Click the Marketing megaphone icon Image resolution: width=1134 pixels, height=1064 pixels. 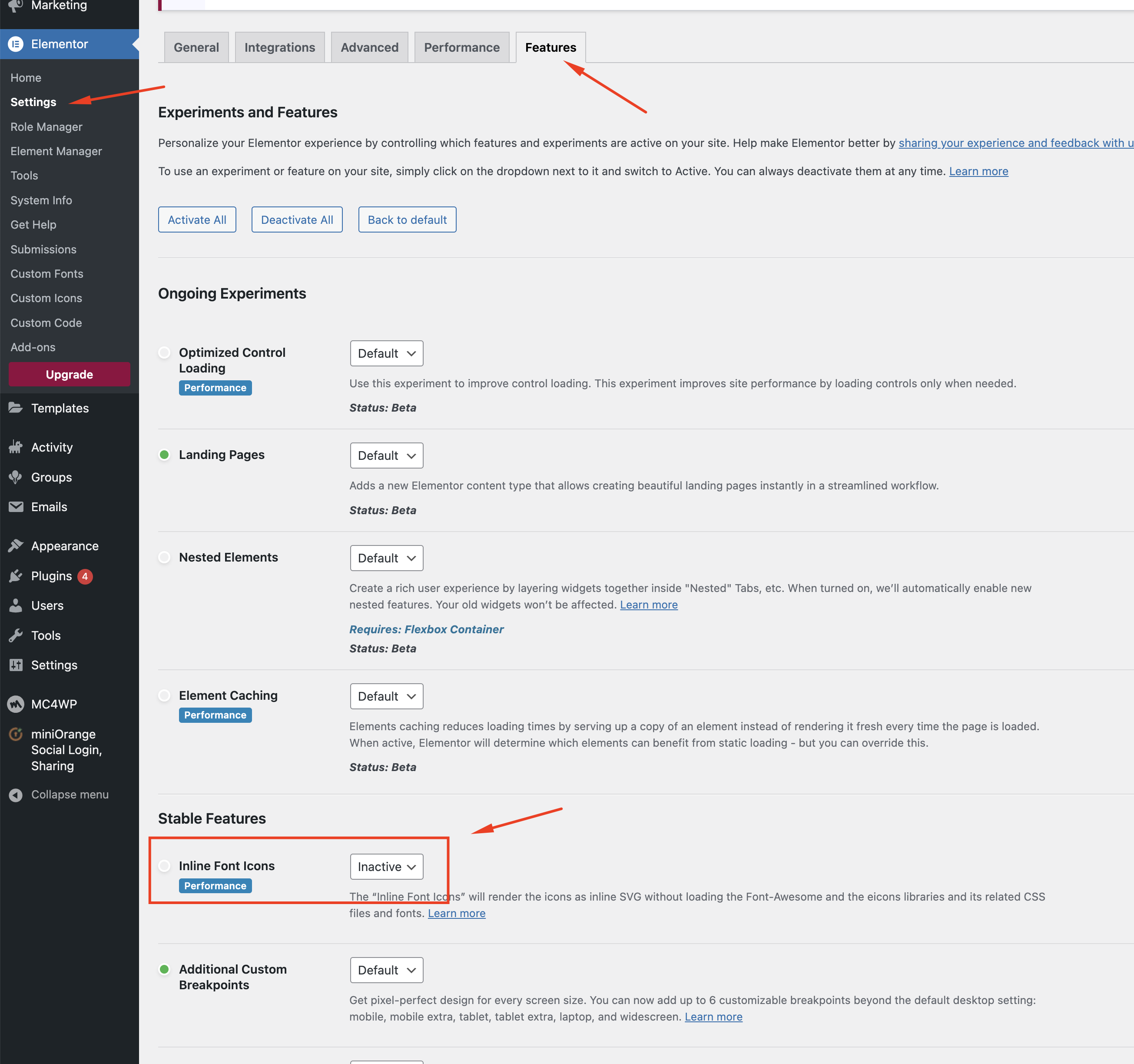pyautogui.click(x=16, y=6)
